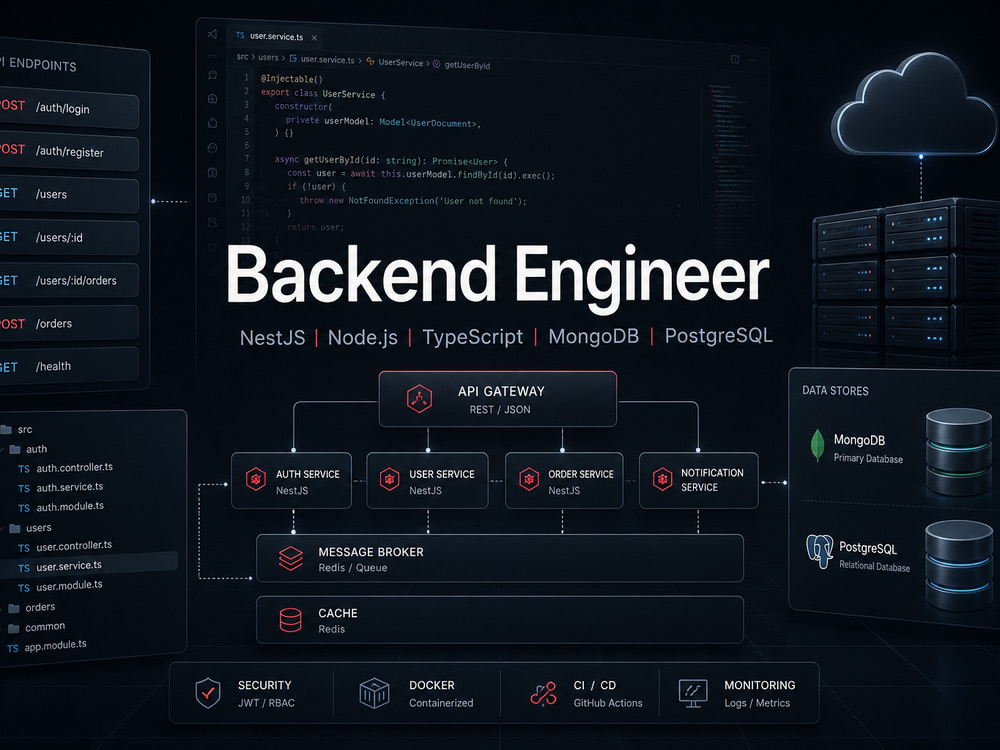Click the MongoDB leaf icon
The height and width of the screenshot is (750, 1000).
(x=817, y=445)
